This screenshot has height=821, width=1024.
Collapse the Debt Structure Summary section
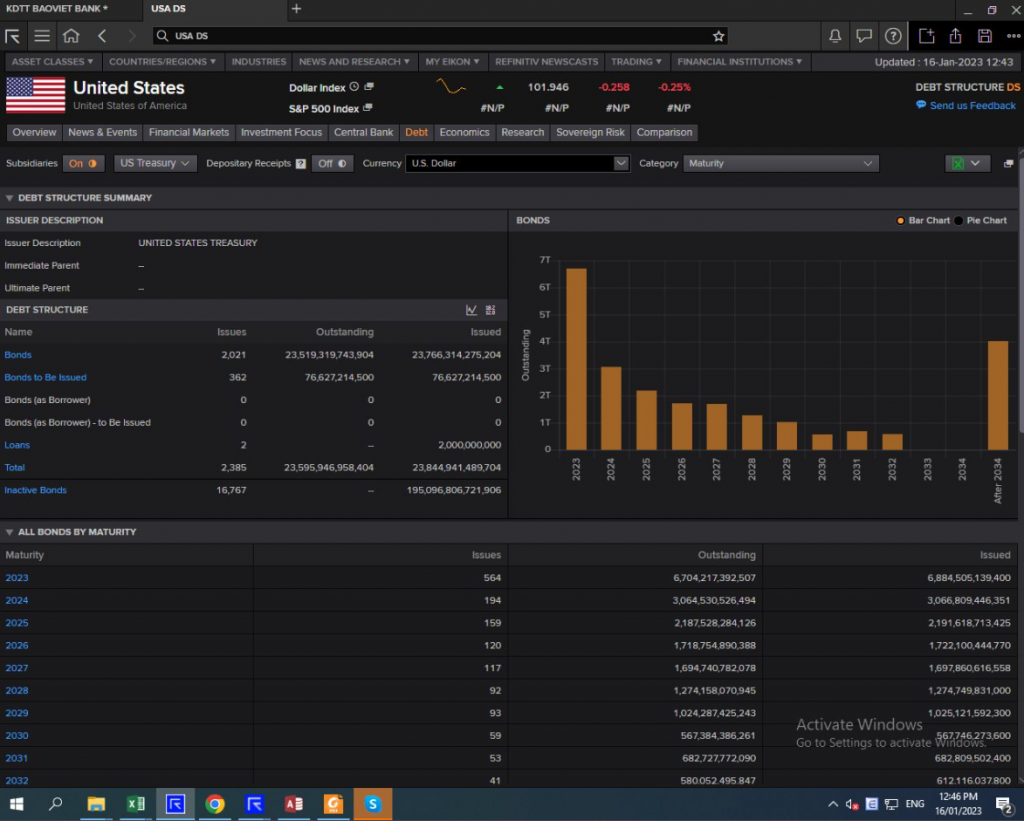tap(10, 198)
